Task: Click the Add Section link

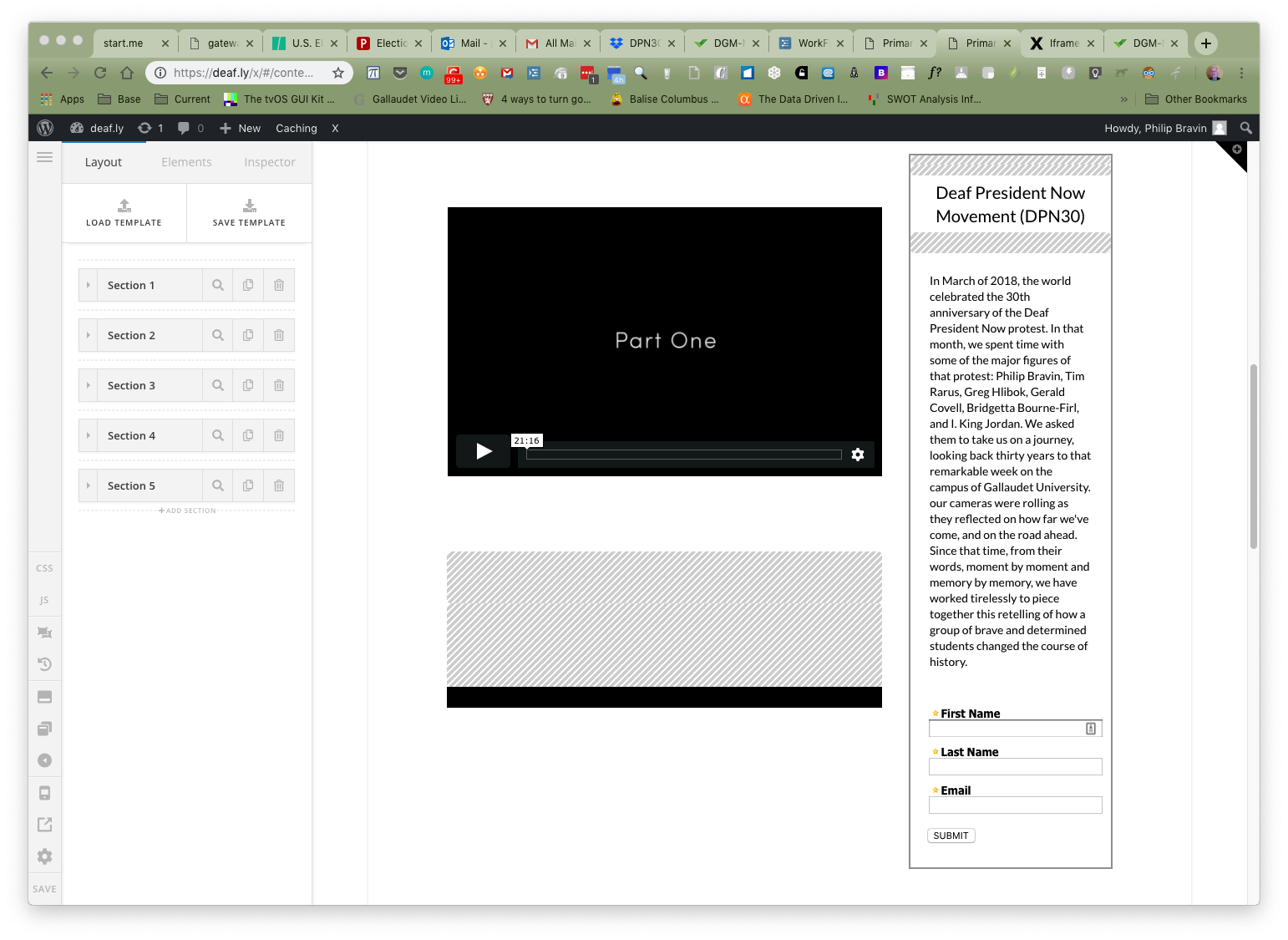Action: click(x=187, y=511)
